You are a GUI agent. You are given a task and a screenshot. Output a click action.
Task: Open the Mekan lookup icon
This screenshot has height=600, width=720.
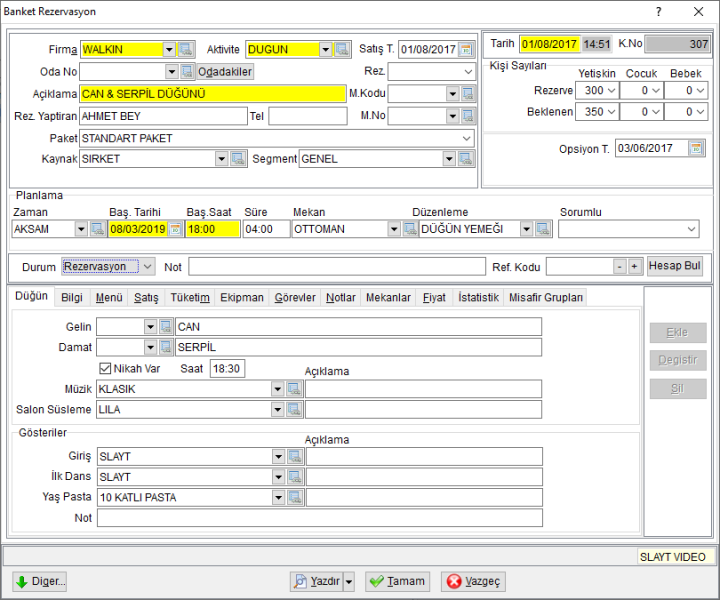410,229
